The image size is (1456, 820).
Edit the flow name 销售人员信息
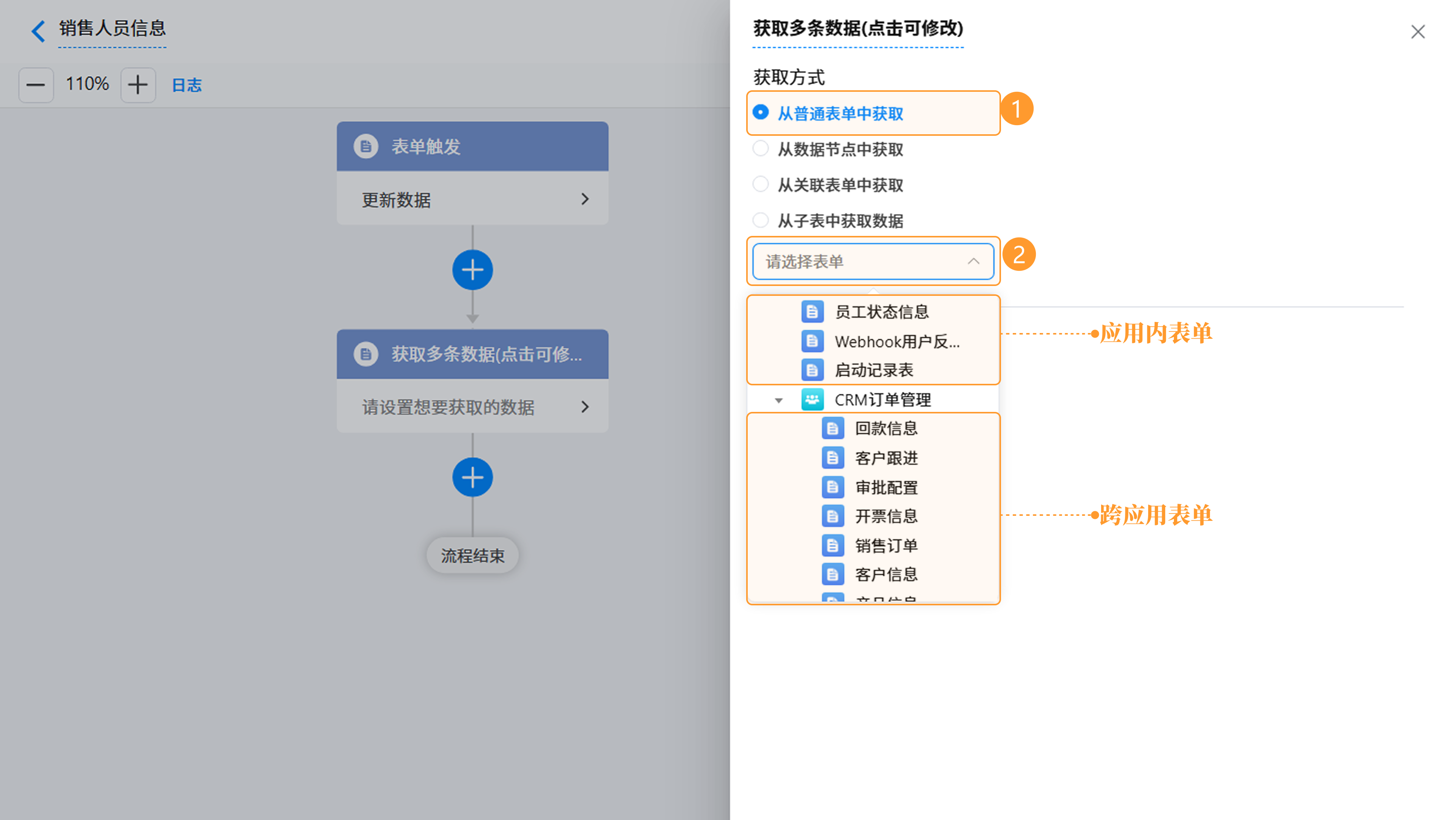pos(113,28)
